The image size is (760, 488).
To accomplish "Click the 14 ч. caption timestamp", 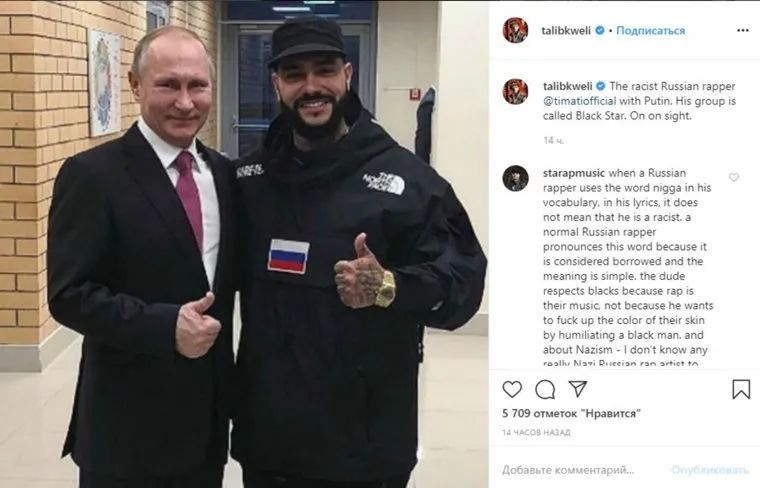I will tap(553, 141).
